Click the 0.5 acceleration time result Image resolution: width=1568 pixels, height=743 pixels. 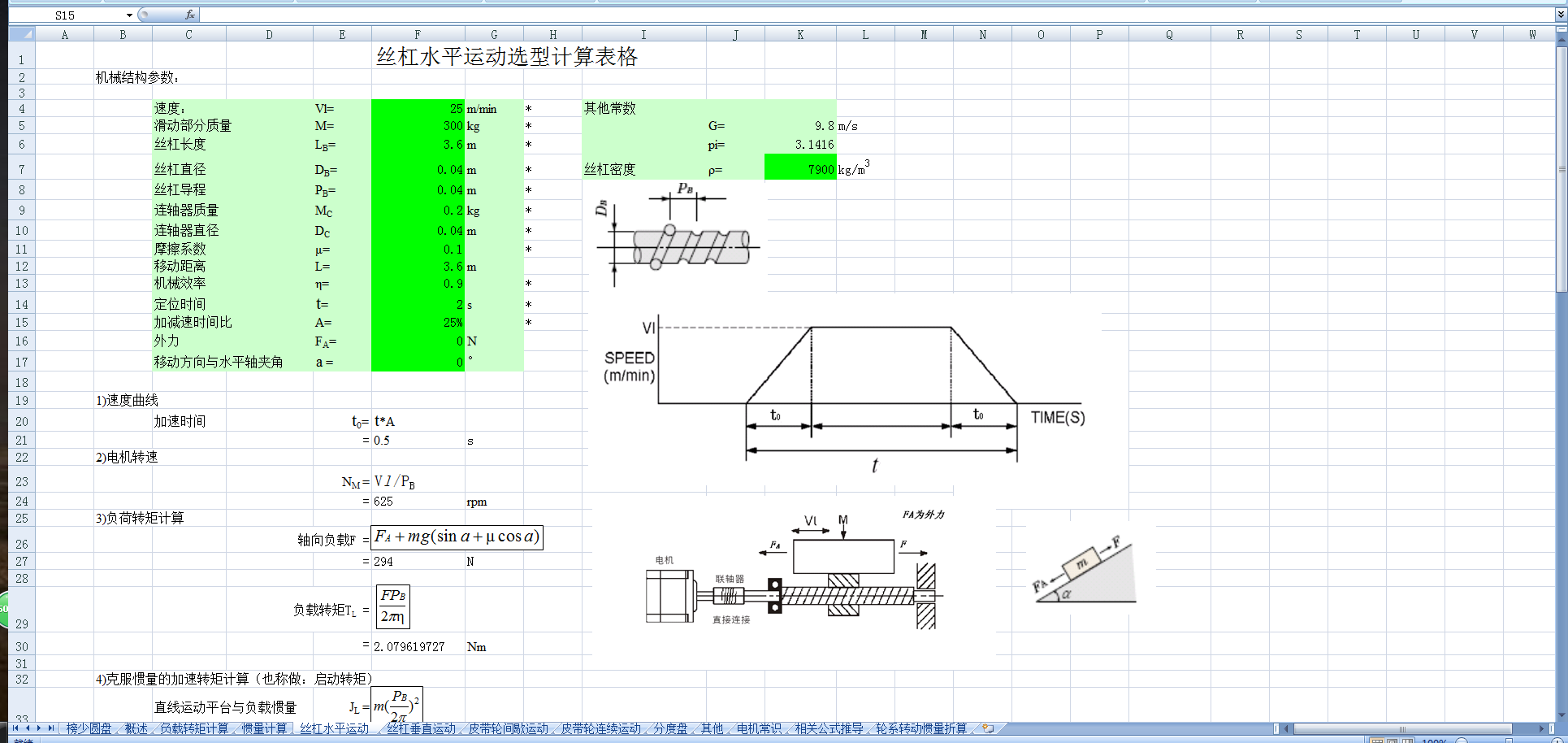[x=418, y=441]
